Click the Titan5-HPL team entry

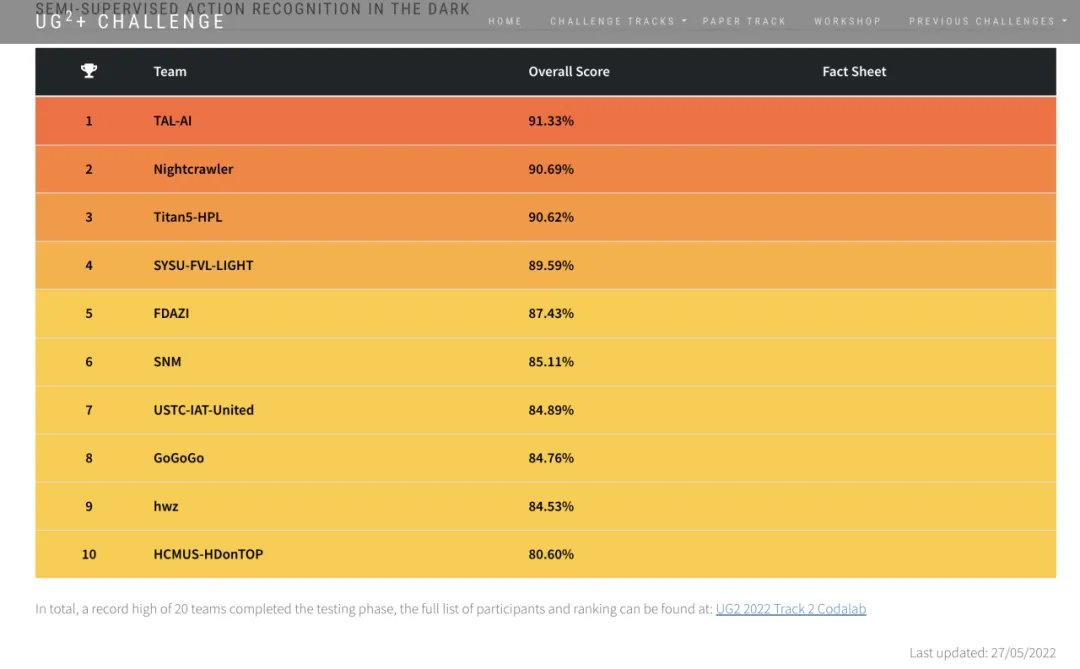tap(187, 216)
